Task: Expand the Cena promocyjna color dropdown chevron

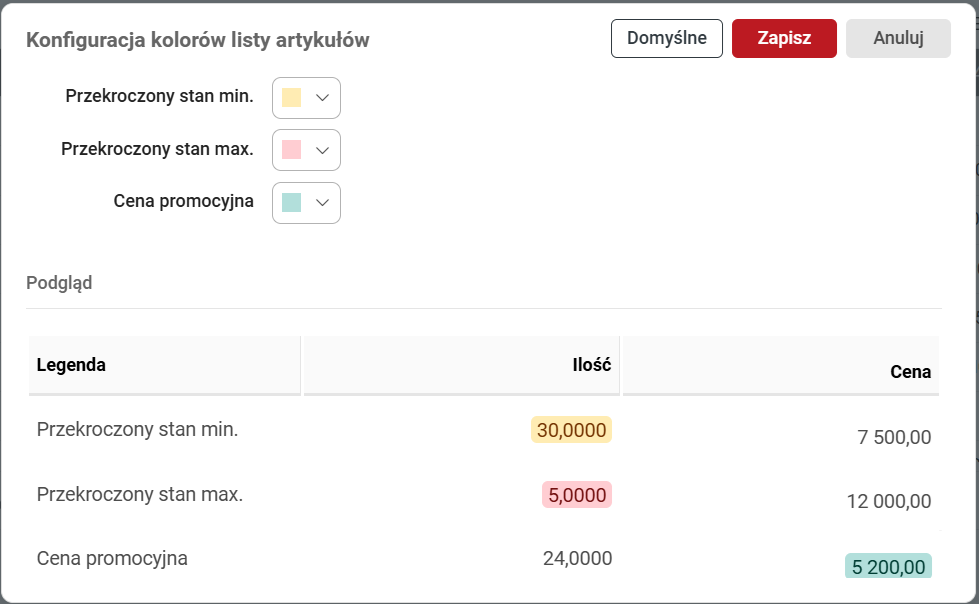Action: click(x=322, y=202)
